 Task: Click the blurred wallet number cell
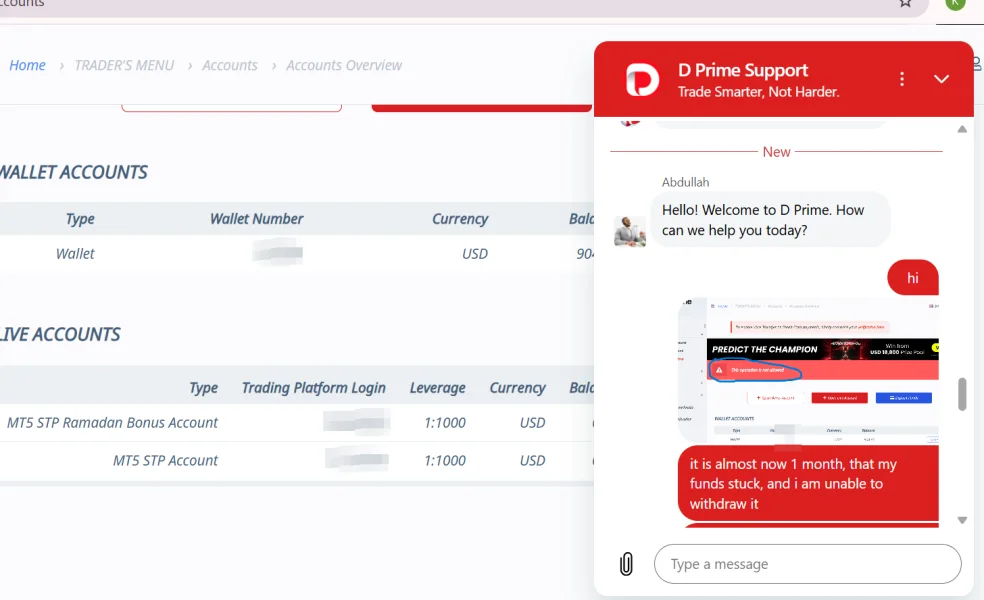tap(277, 253)
